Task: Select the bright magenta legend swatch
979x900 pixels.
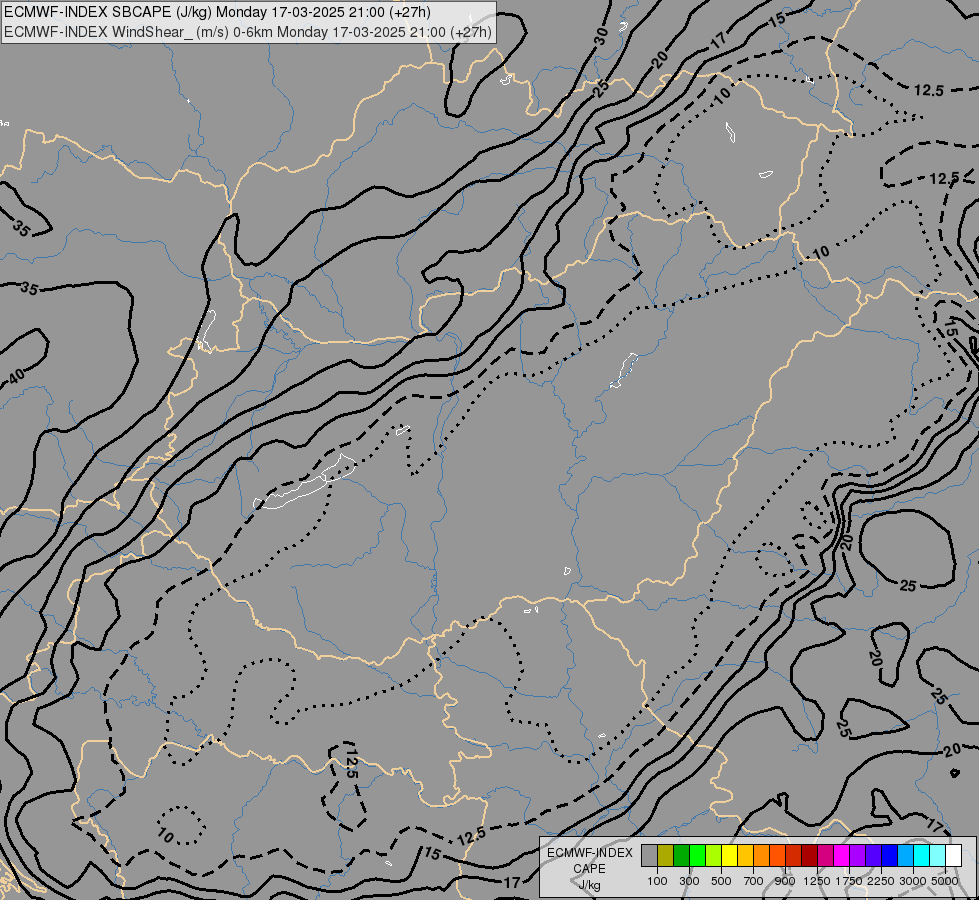Action: tap(842, 855)
